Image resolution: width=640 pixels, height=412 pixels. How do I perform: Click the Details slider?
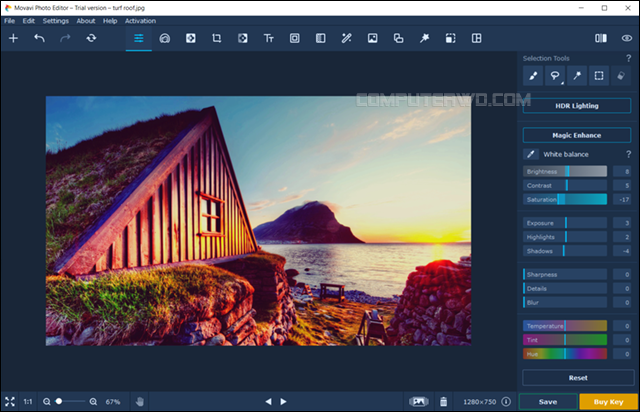(565, 289)
